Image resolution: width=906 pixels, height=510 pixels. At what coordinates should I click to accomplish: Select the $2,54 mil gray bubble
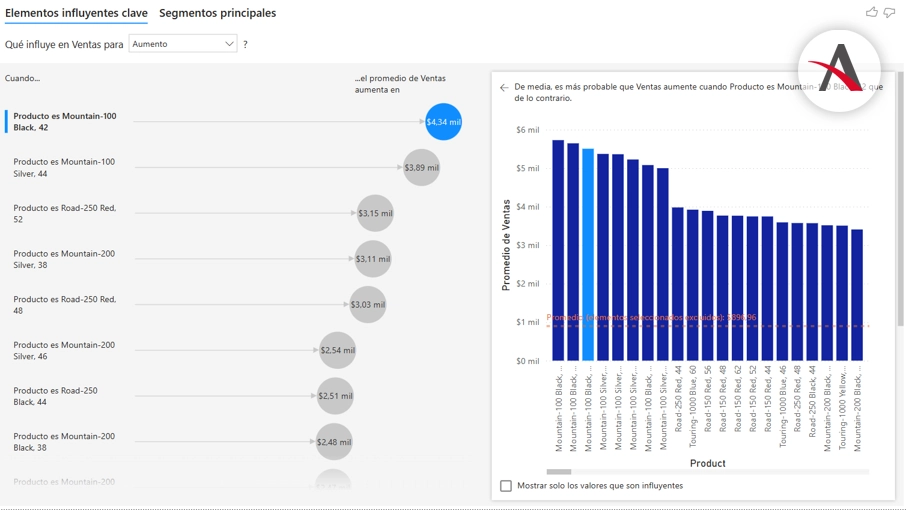(x=337, y=350)
